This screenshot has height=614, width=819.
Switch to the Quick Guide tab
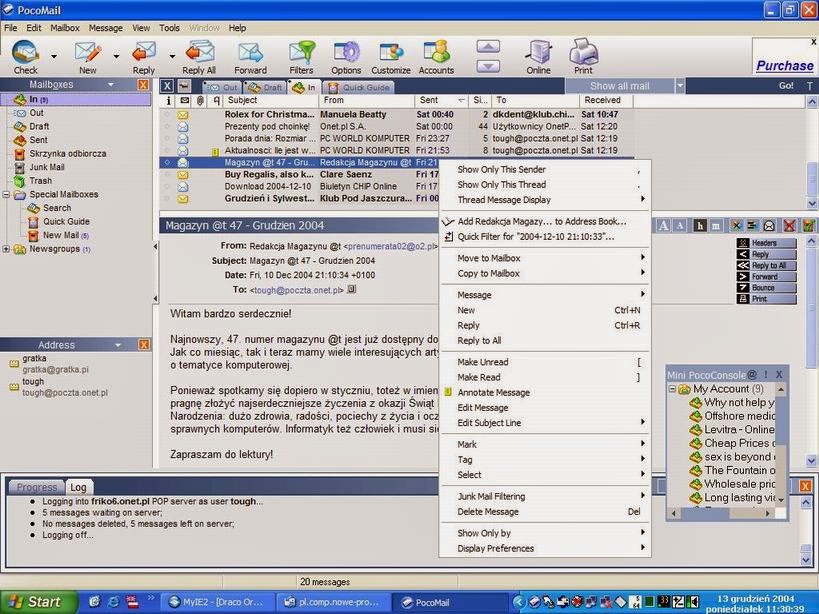(359, 87)
